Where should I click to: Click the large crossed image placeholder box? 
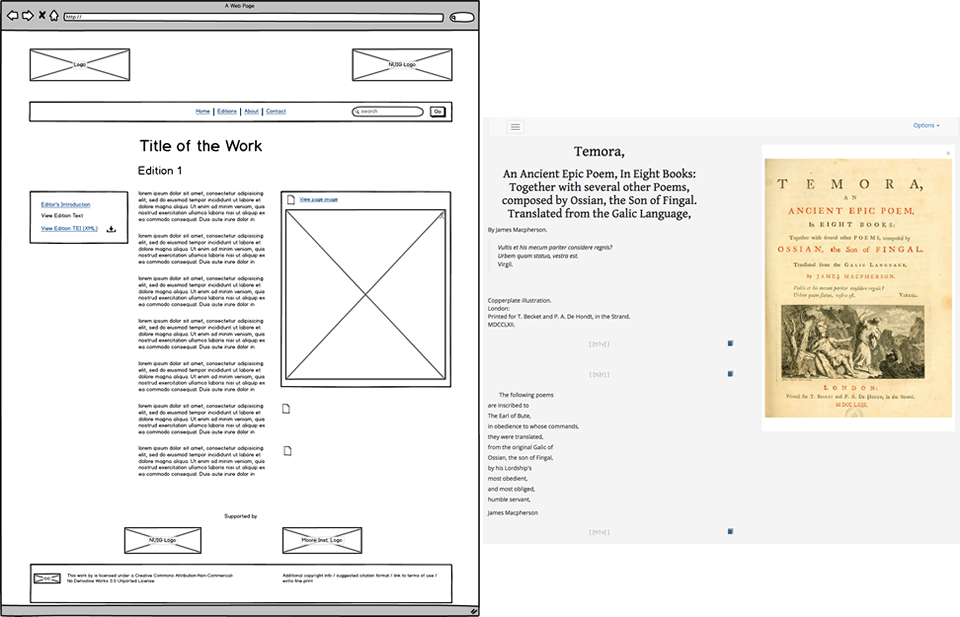pyautogui.click(x=366, y=295)
